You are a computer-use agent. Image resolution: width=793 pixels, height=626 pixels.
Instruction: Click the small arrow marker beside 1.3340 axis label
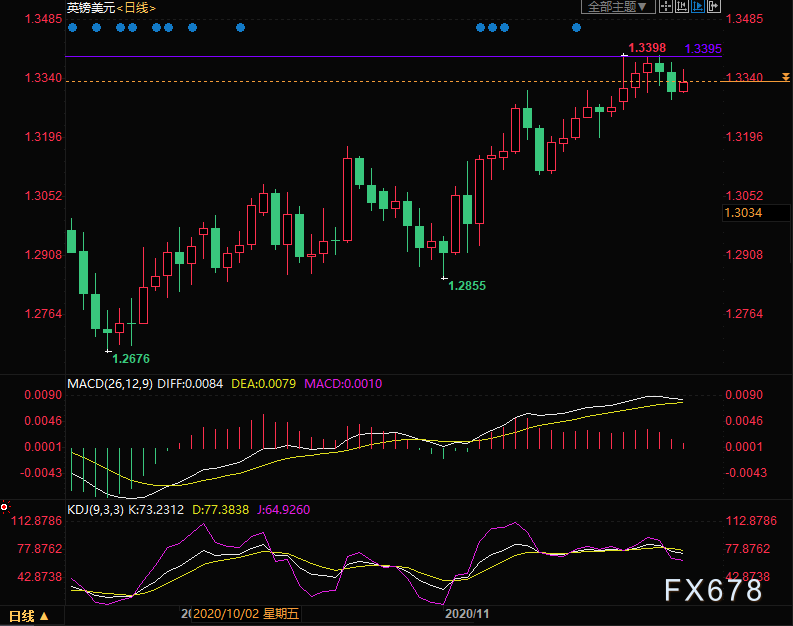786,77
